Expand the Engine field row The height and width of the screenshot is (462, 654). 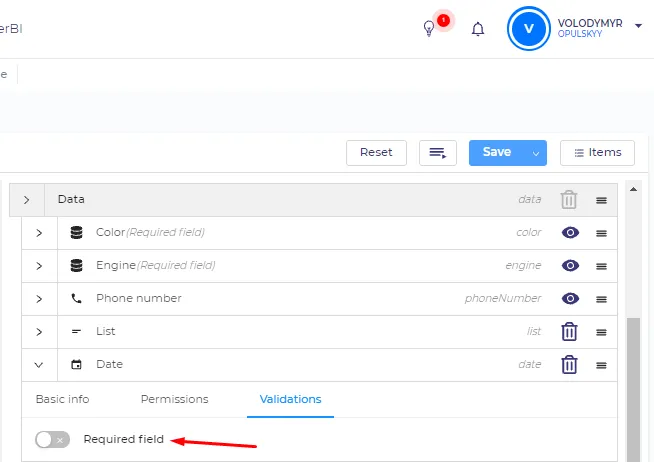point(39,266)
